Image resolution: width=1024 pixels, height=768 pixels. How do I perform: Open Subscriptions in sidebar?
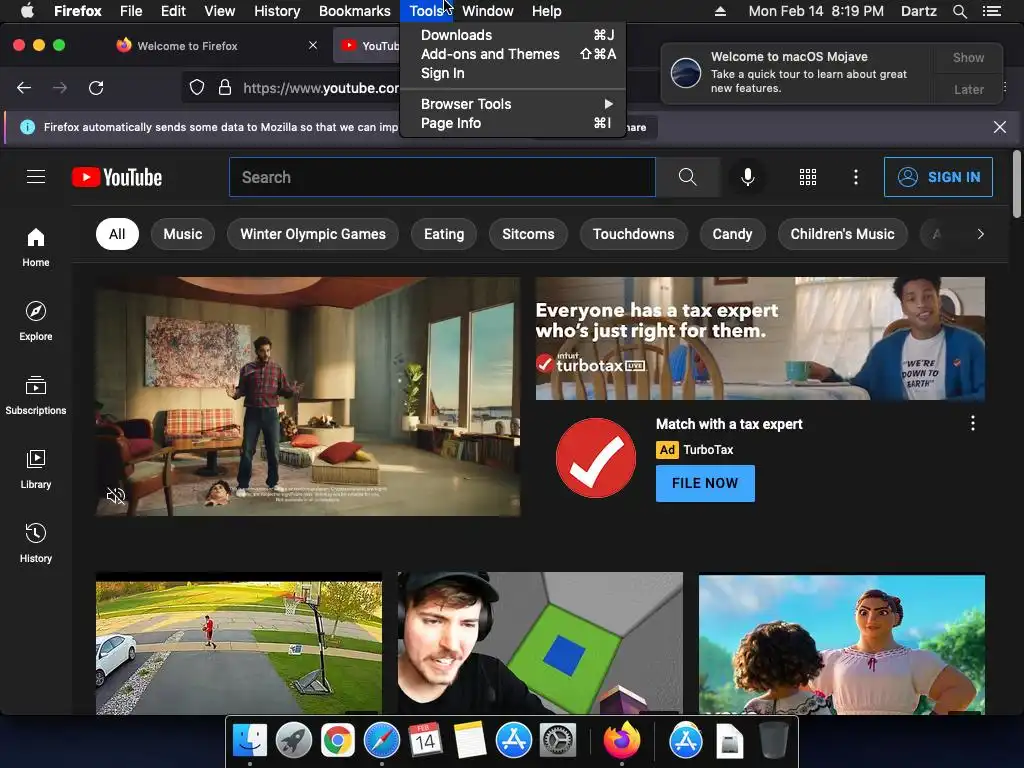(x=36, y=395)
